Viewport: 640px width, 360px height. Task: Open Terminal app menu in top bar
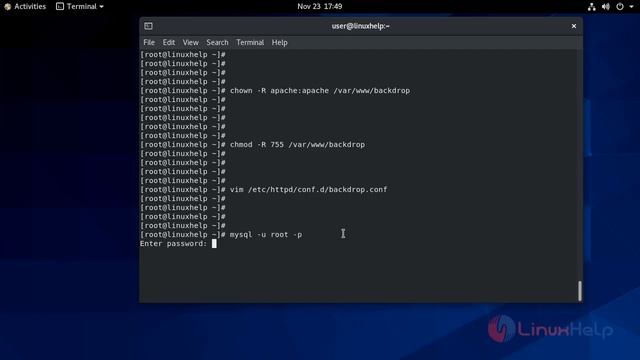(80, 7)
